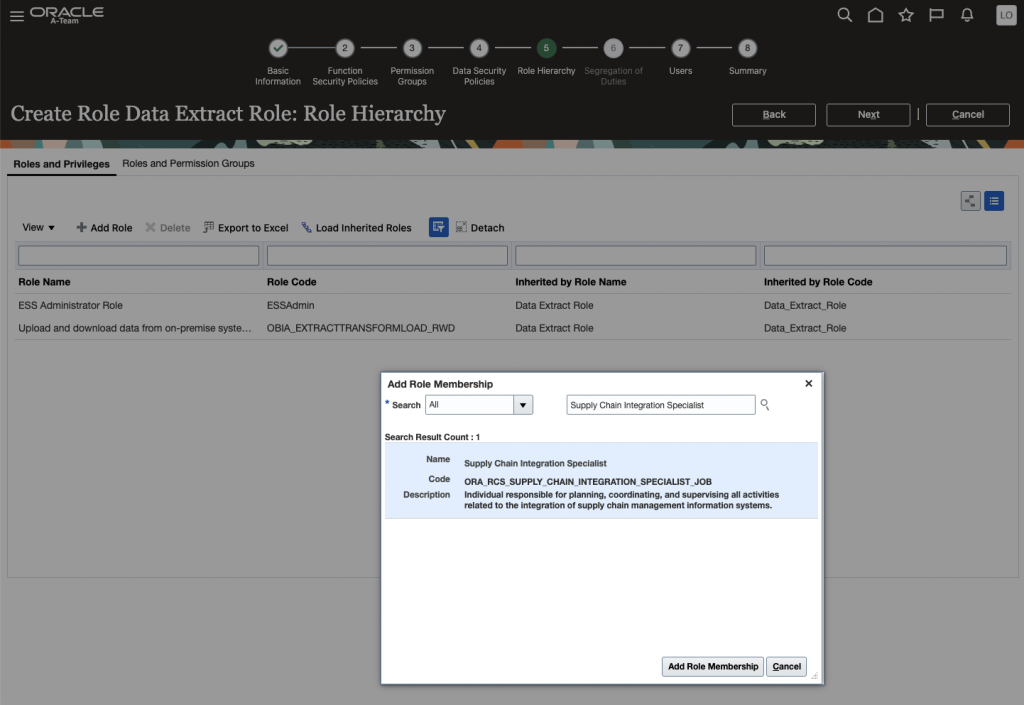Click the dialog role search text field
This screenshot has height=705, width=1024.
coord(661,405)
